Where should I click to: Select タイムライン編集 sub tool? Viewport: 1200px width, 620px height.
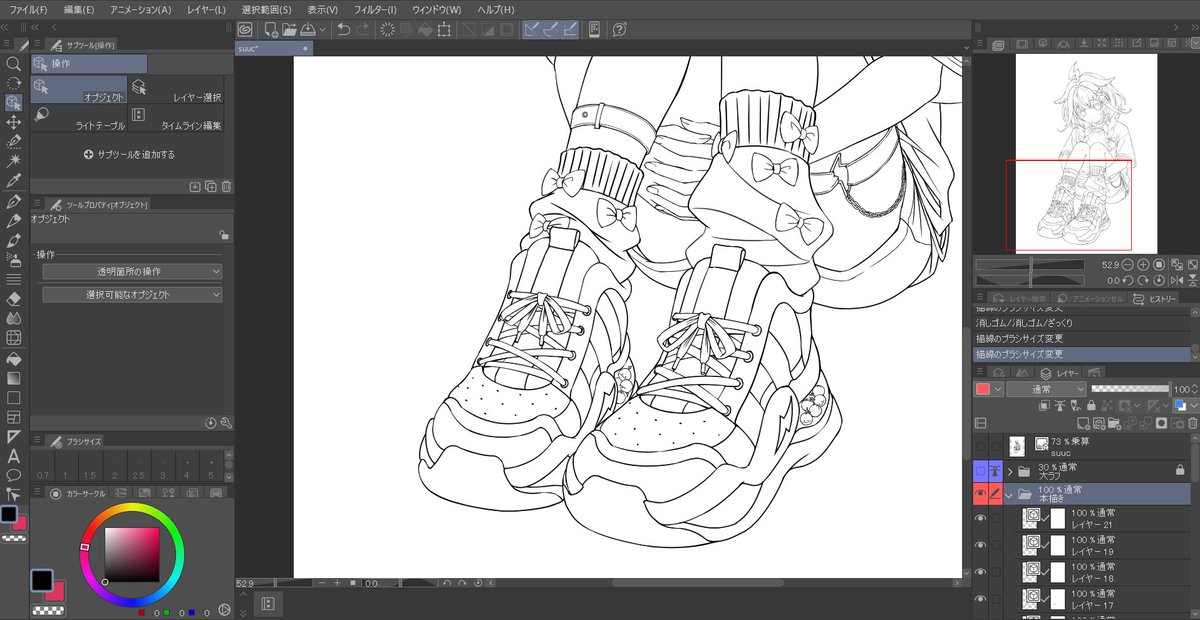176,118
